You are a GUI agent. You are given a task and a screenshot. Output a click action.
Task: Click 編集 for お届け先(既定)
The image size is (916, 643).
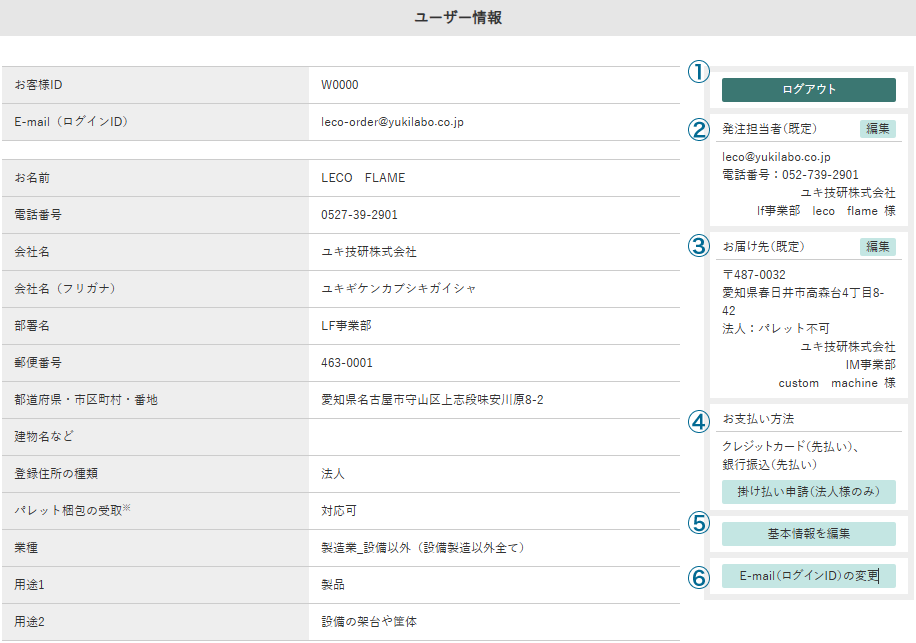pyautogui.click(x=877, y=247)
